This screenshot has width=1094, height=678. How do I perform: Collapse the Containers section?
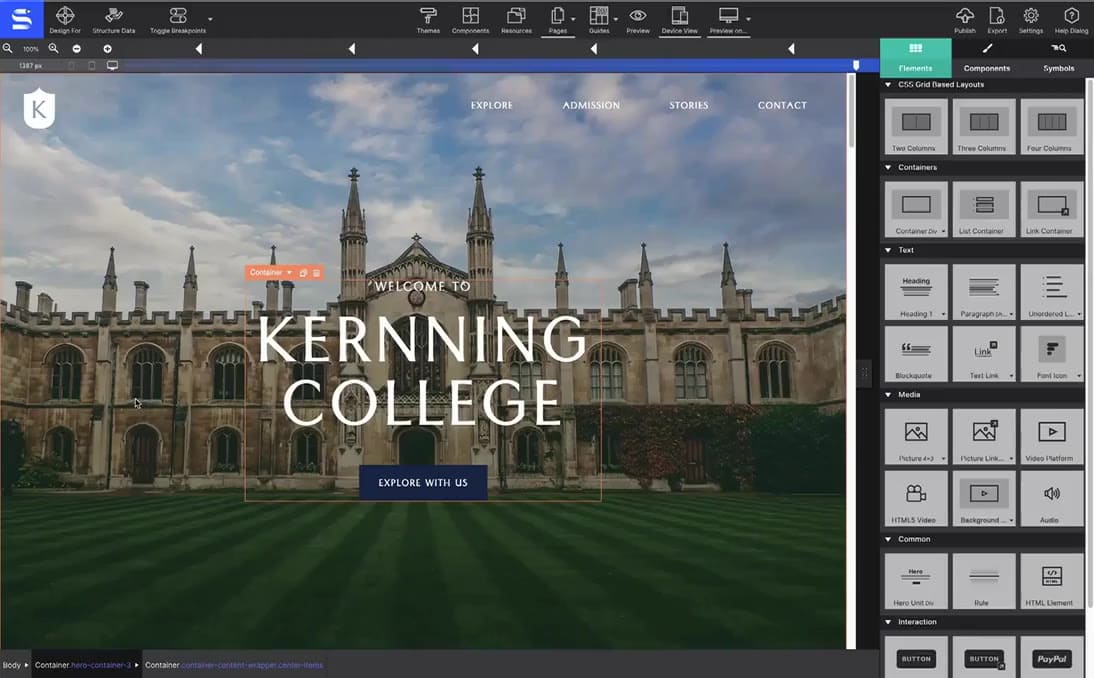click(x=888, y=168)
